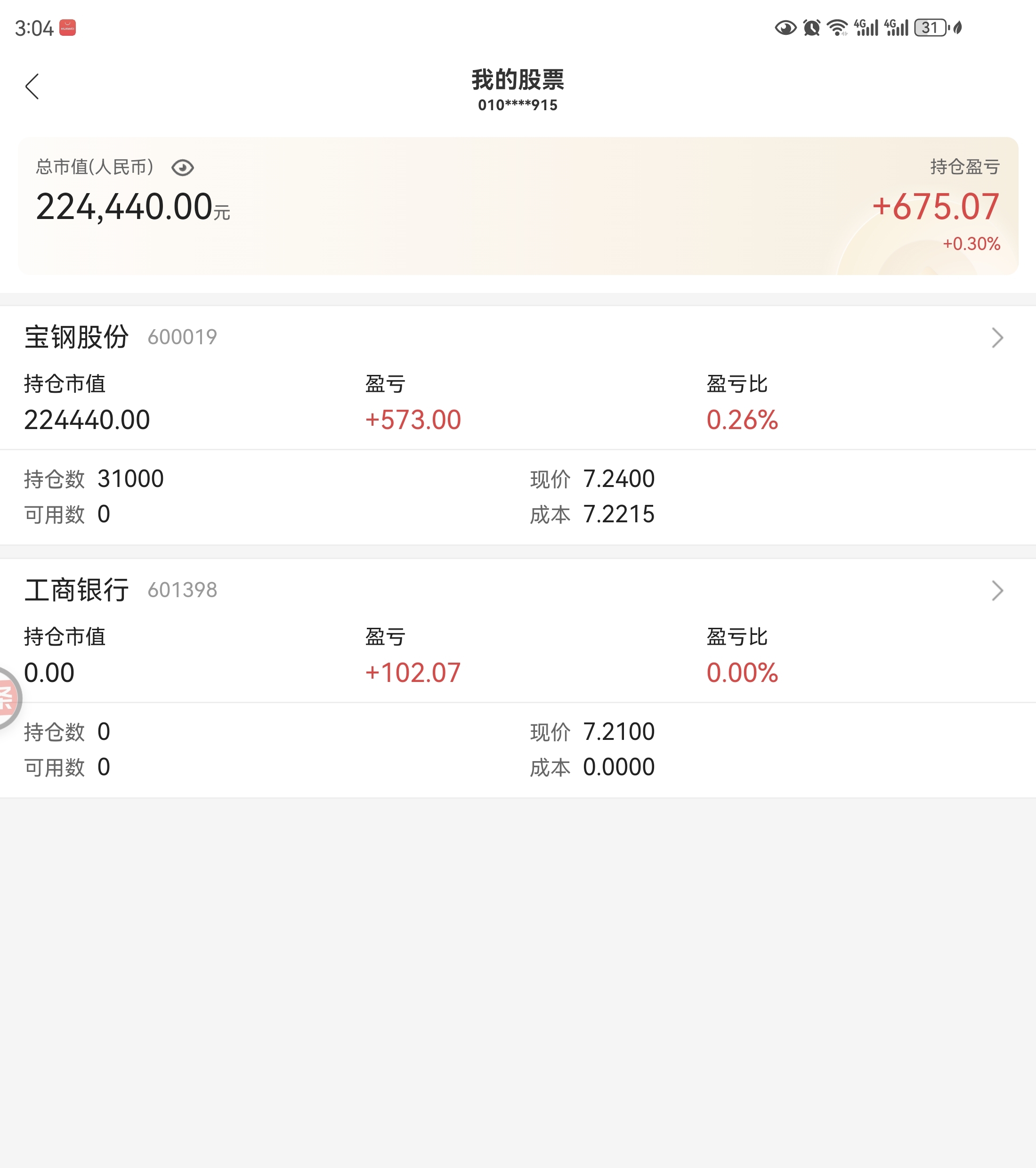Tap the alarm clock status icon
Image resolution: width=1036 pixels, height=1168 pixels.
click(x=811, y=27)
